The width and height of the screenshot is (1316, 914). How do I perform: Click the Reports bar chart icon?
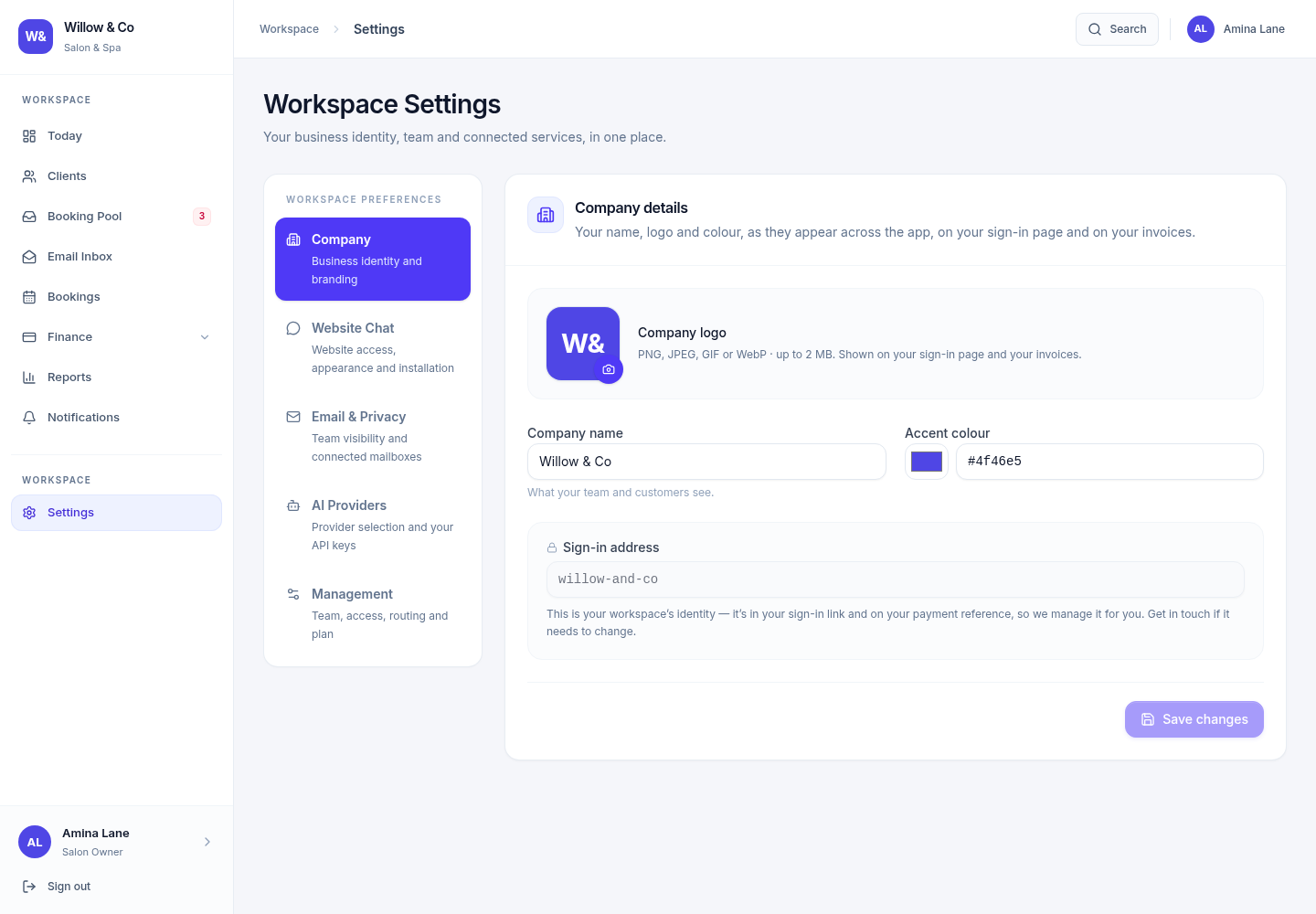(x=29, y=377)
